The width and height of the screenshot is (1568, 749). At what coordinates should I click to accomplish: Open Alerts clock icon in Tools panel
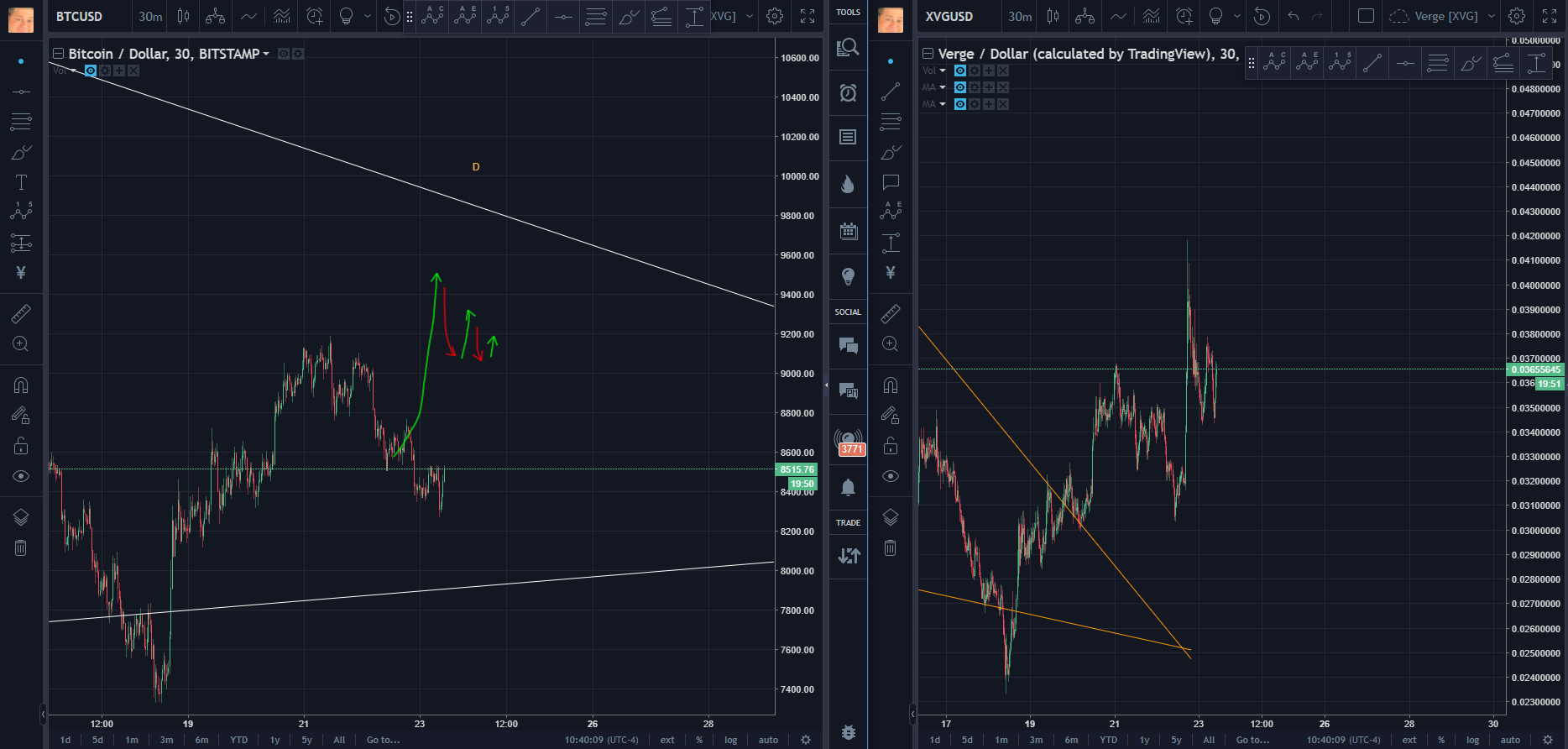click(x=848, y=92)
